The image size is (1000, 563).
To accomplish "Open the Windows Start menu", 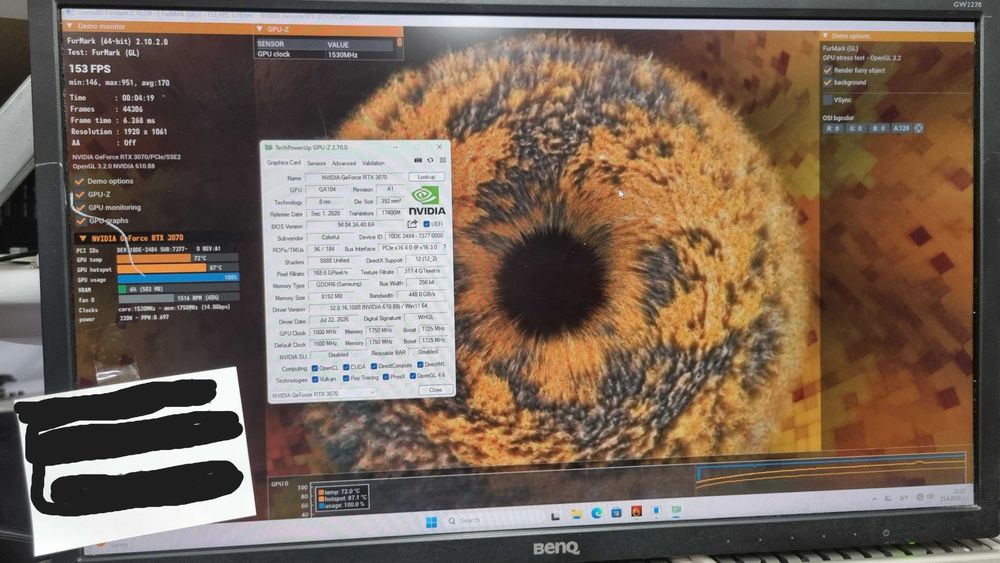I will pos(431,522).
